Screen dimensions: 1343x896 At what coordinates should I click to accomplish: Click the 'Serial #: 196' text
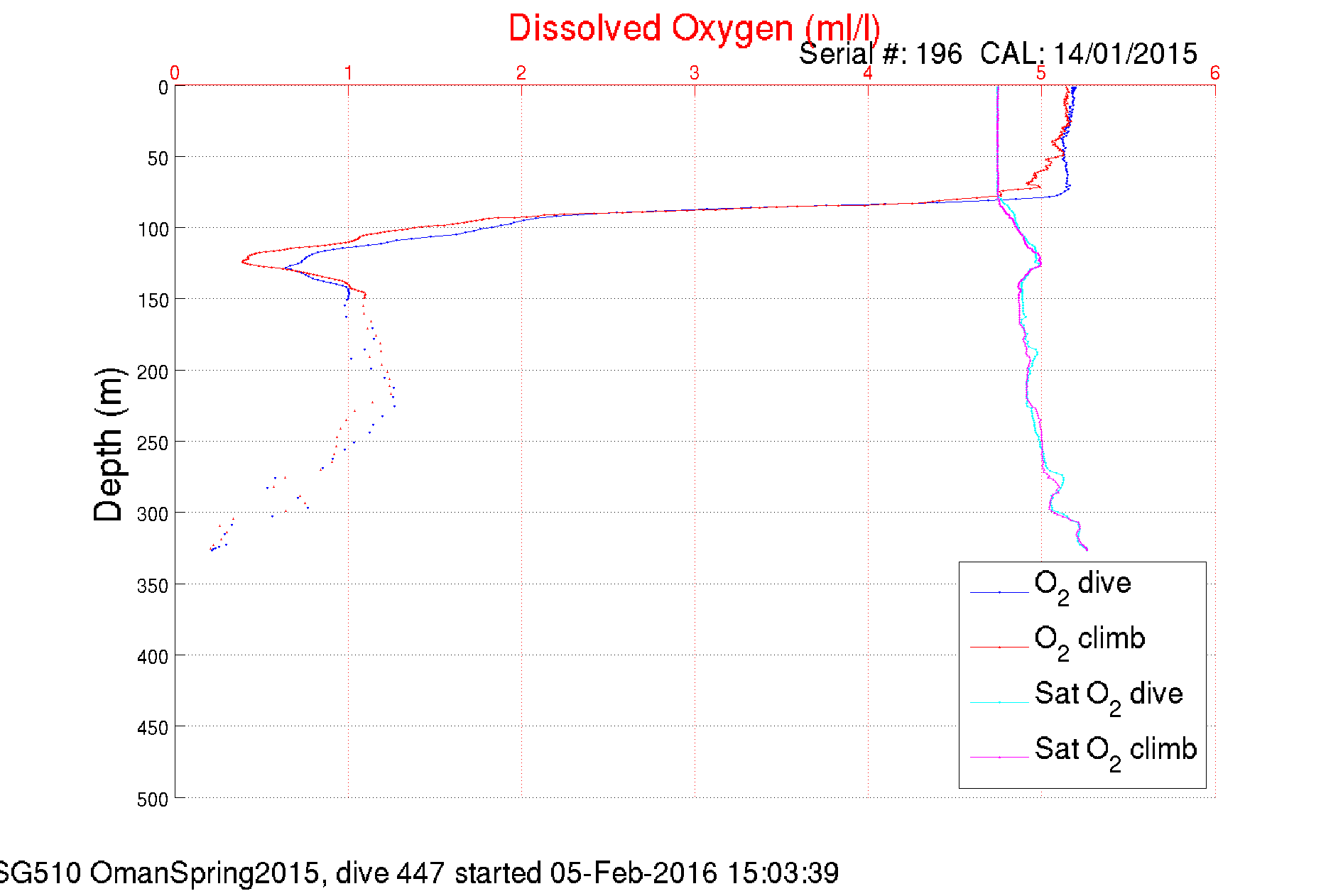(x=881, y=54)
